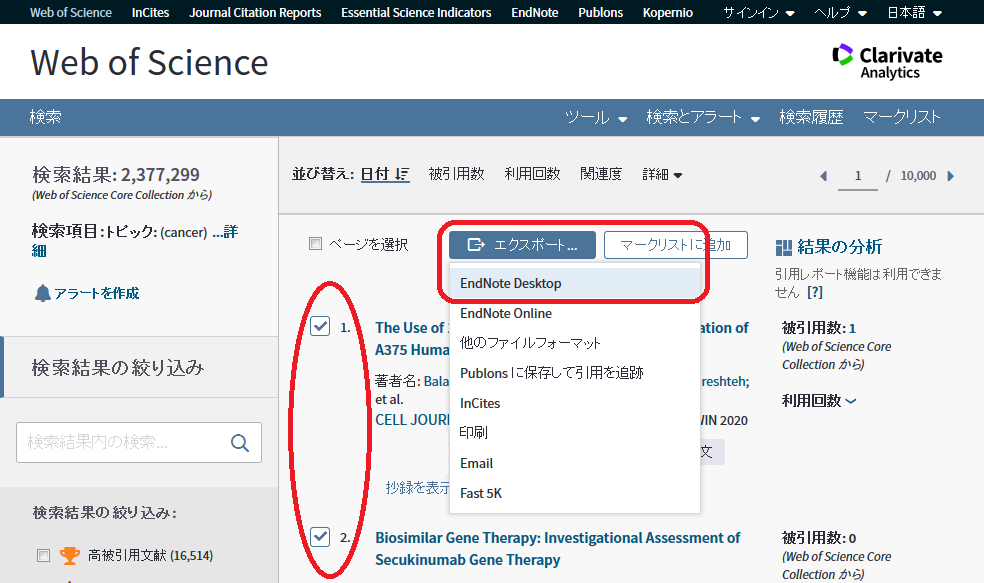The image size is (984, 583).
Task: Click the Clarivate Analytics logo
Action: (887, 62)
